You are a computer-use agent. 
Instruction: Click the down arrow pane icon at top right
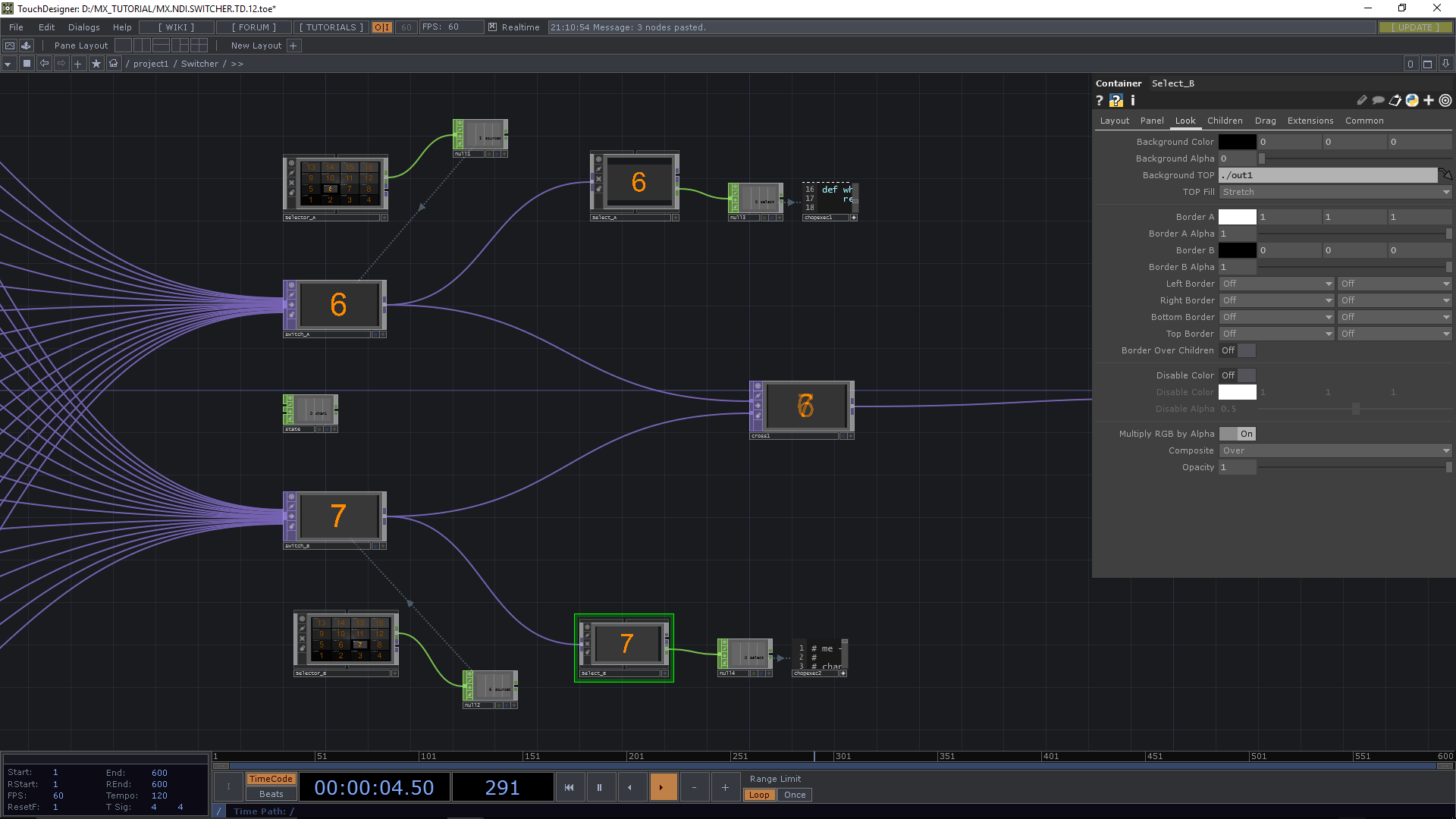[1445, 64]
